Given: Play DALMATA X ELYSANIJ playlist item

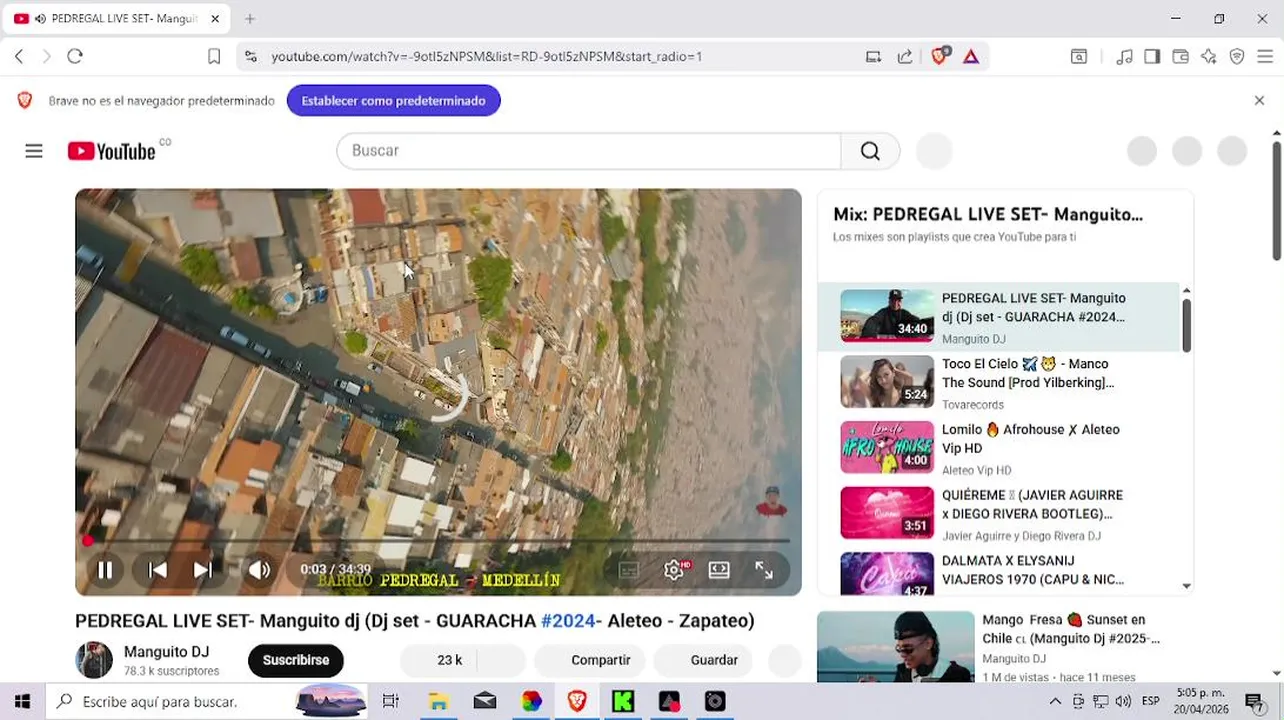Looking at the screenshot, I should tap(999, 573).
